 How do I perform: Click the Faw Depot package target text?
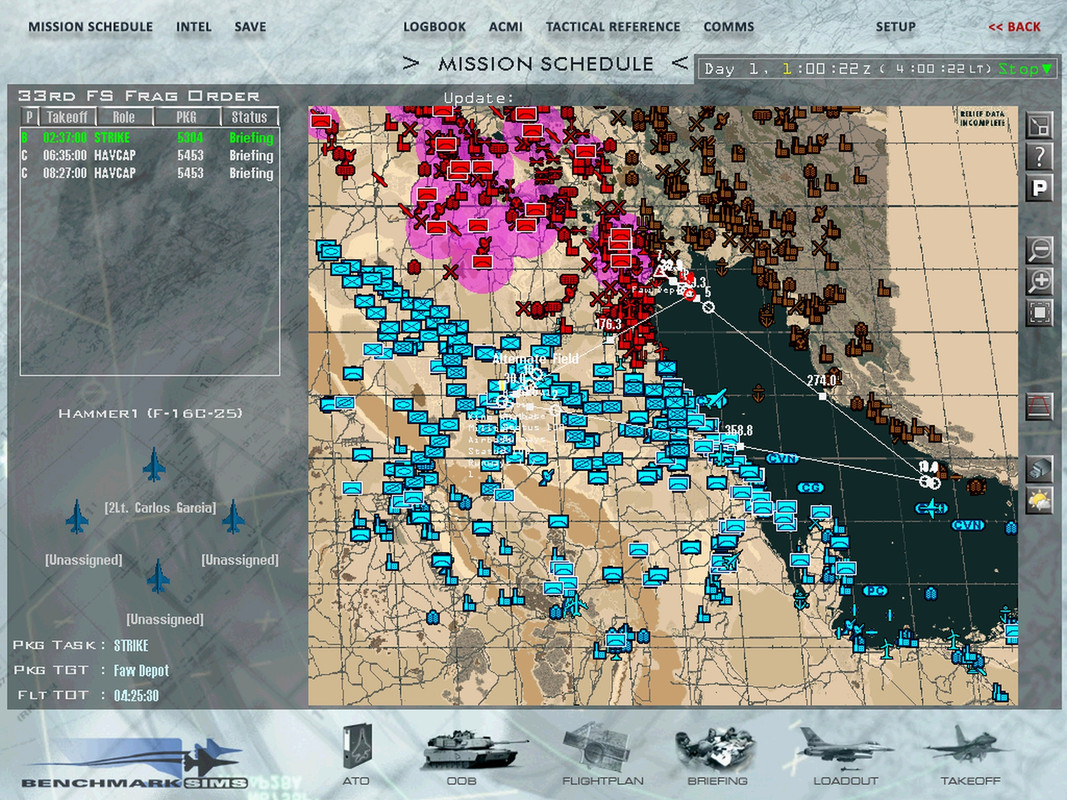(141, 670)
